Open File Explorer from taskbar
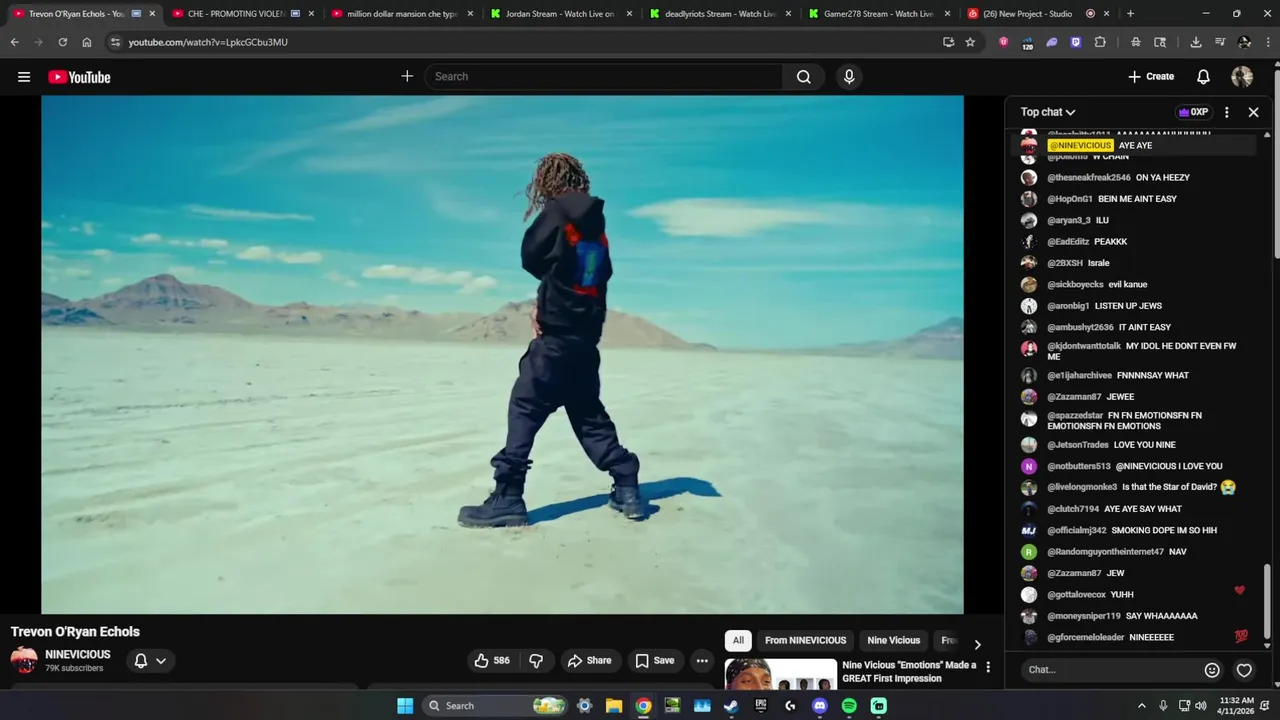Image resolution: width=1280 pixels, height=720 pixels. point(614,706)
